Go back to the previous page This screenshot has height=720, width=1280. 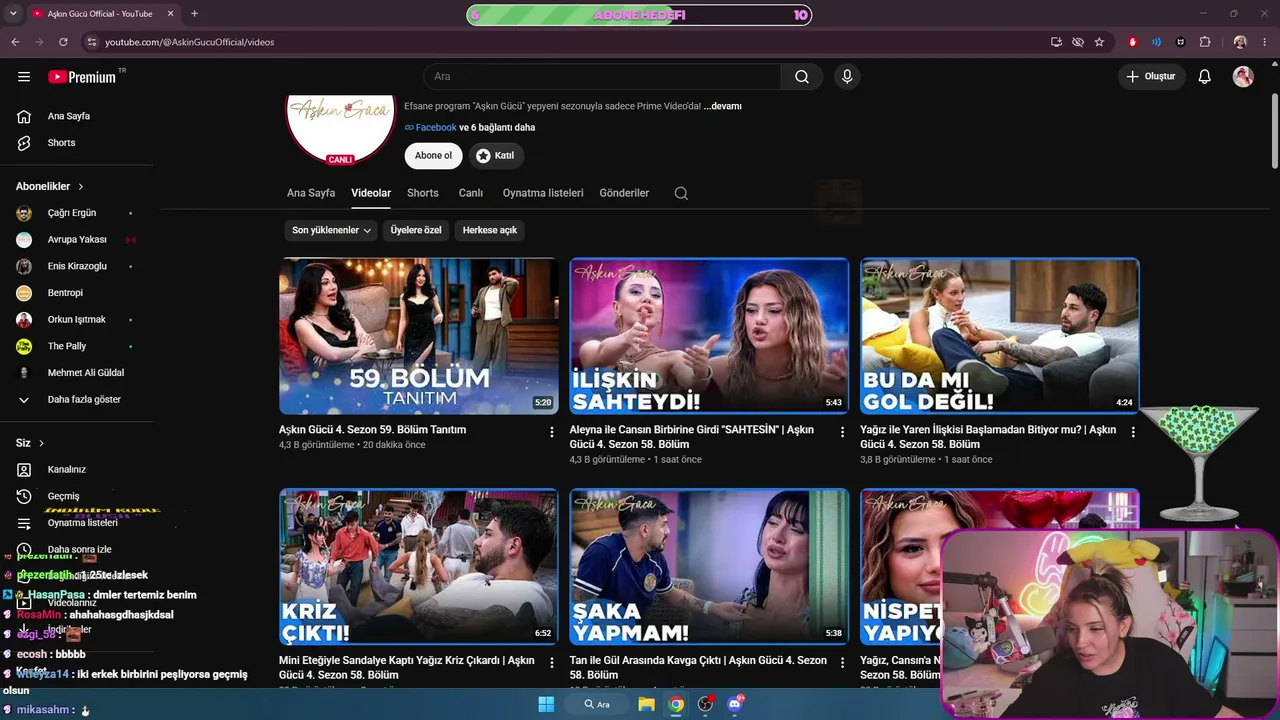click(15, 42)
